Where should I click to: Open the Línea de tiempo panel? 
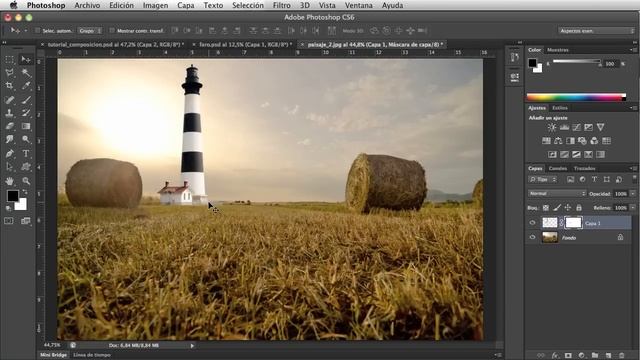[92, 355]
